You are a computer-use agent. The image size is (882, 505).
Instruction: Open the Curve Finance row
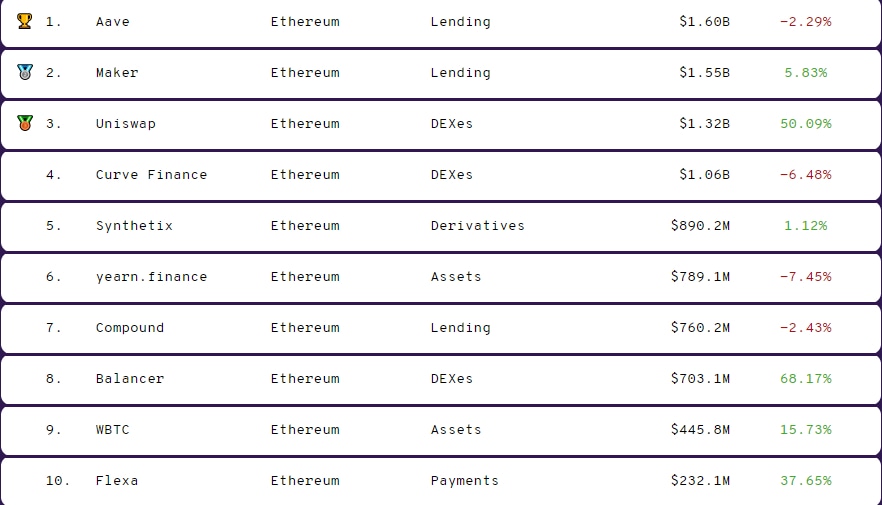click(x=151, y=175)
